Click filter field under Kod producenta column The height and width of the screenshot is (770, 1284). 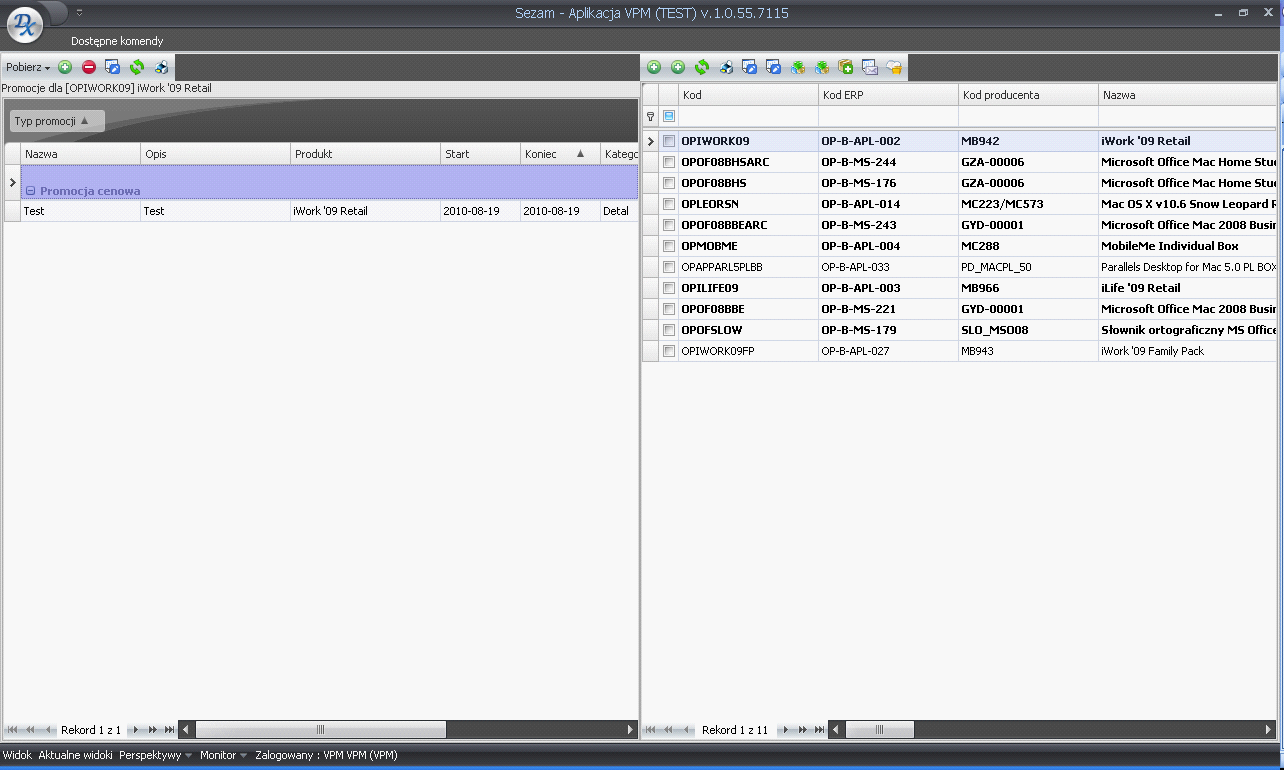pos(1028,117)
